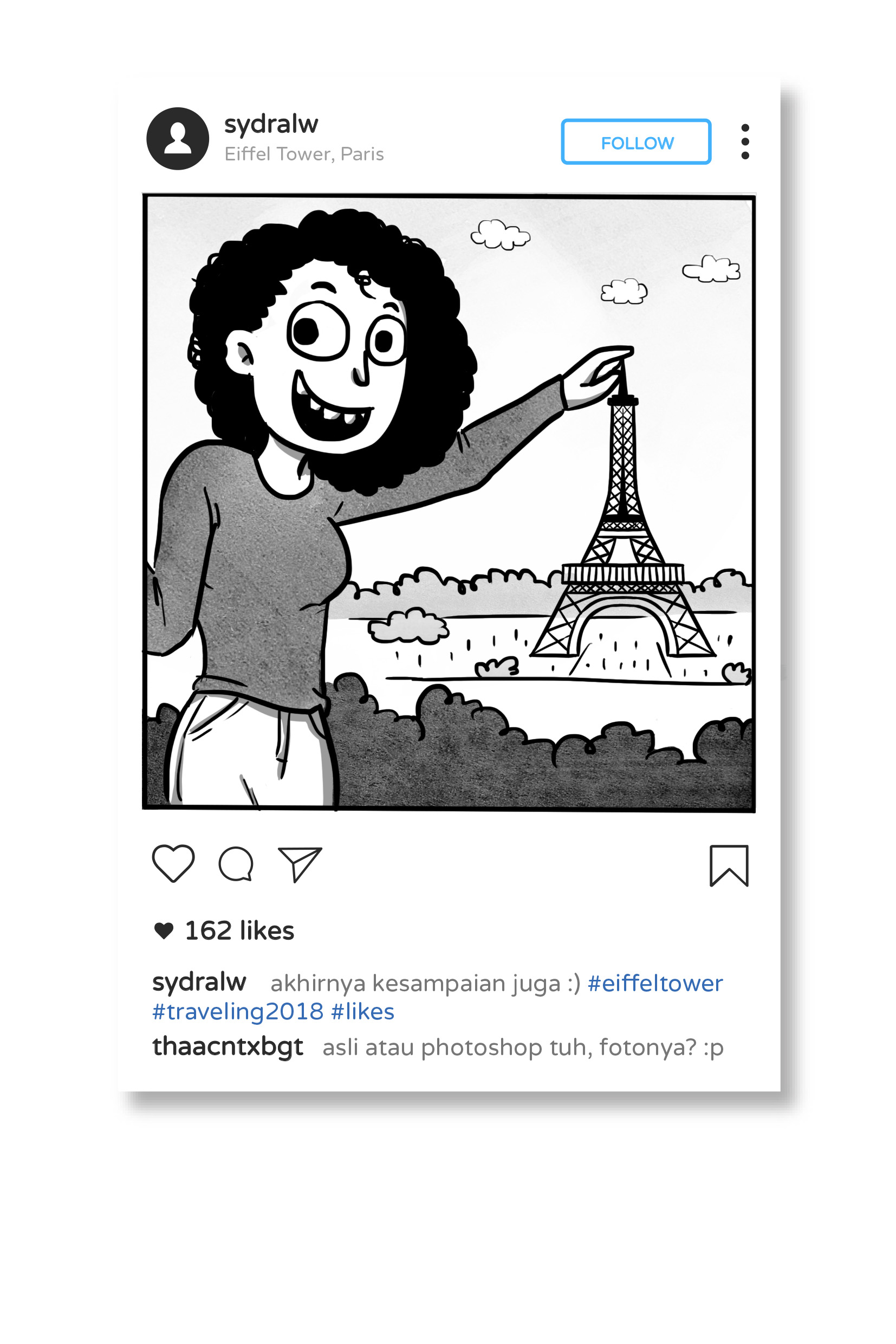Follow the sydralw account
Image resolution: width=896 pixels, height=1344 pixels.
click(636, 142)
